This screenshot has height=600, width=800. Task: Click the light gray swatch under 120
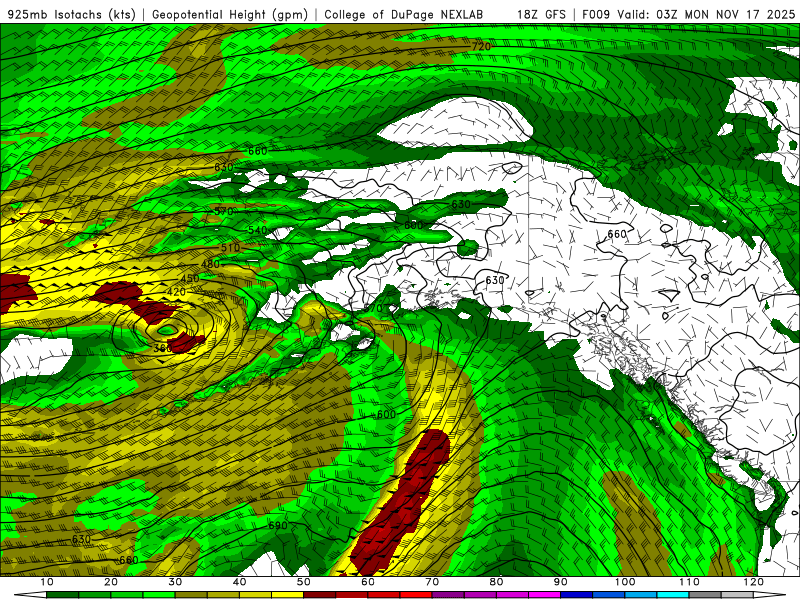pyautogui.click(x=737, y=595)
